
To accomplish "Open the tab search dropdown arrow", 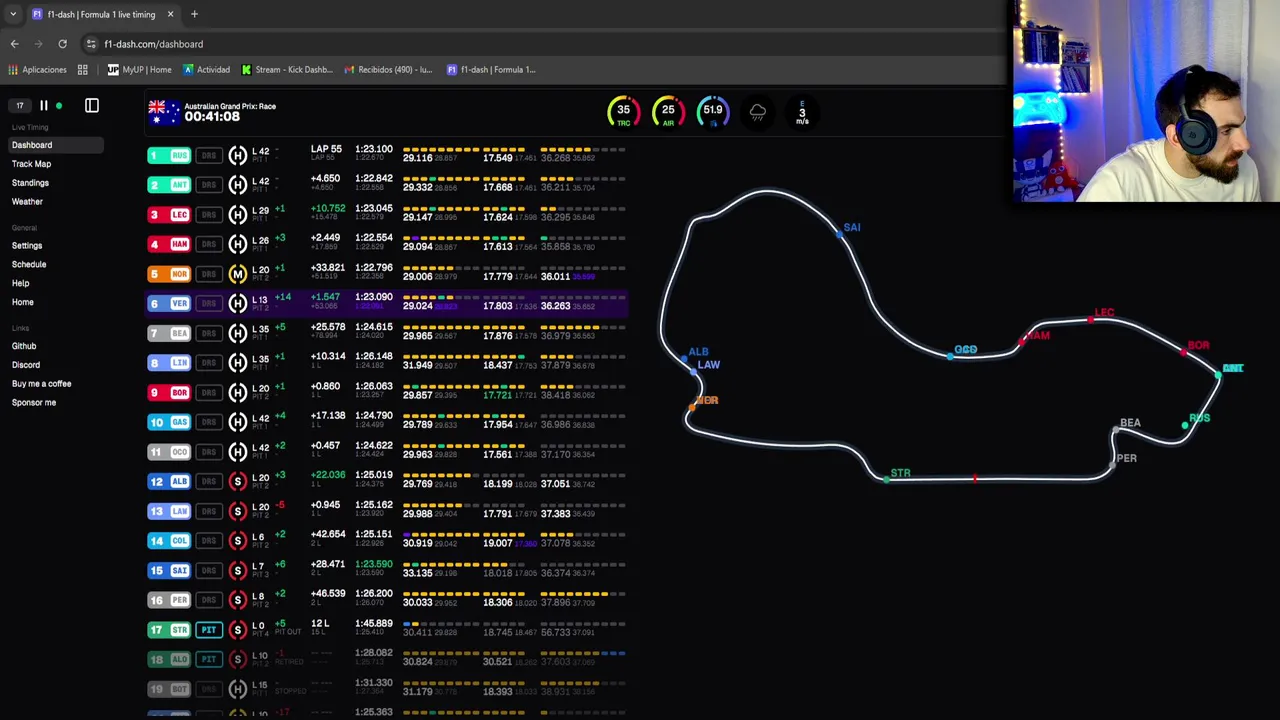I will coord(12,14).
